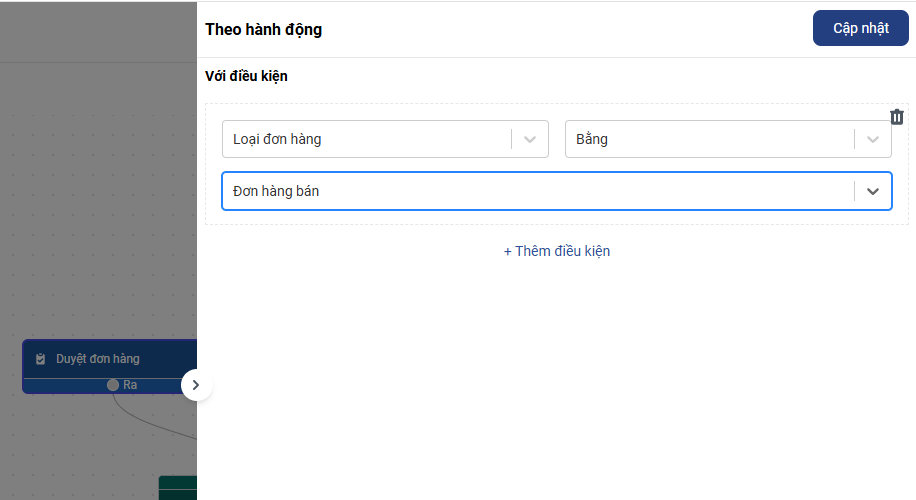Click the clipboard icon on Duyệt đơn hàng node
Viewport: 916px width, 500px height.
(x=41, y=359)
